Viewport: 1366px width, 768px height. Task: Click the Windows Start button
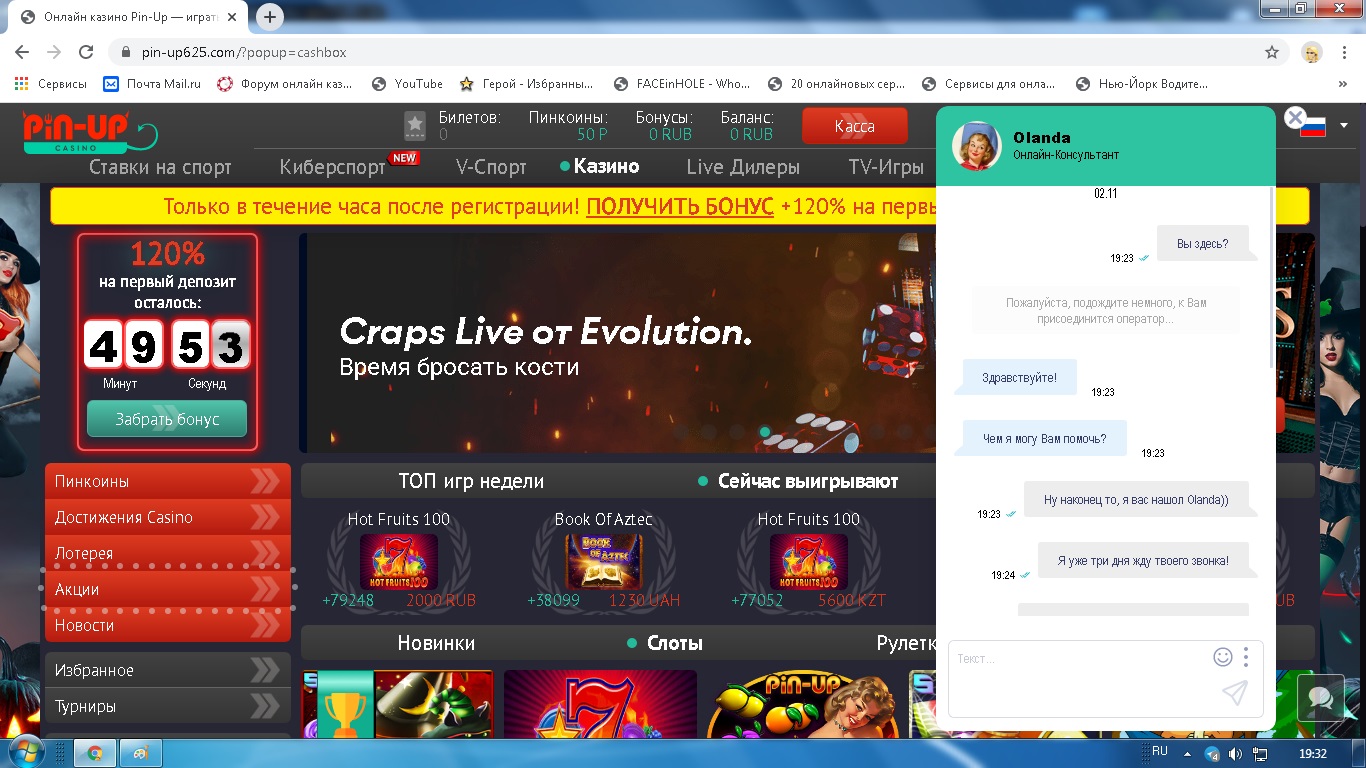[25, 752]
